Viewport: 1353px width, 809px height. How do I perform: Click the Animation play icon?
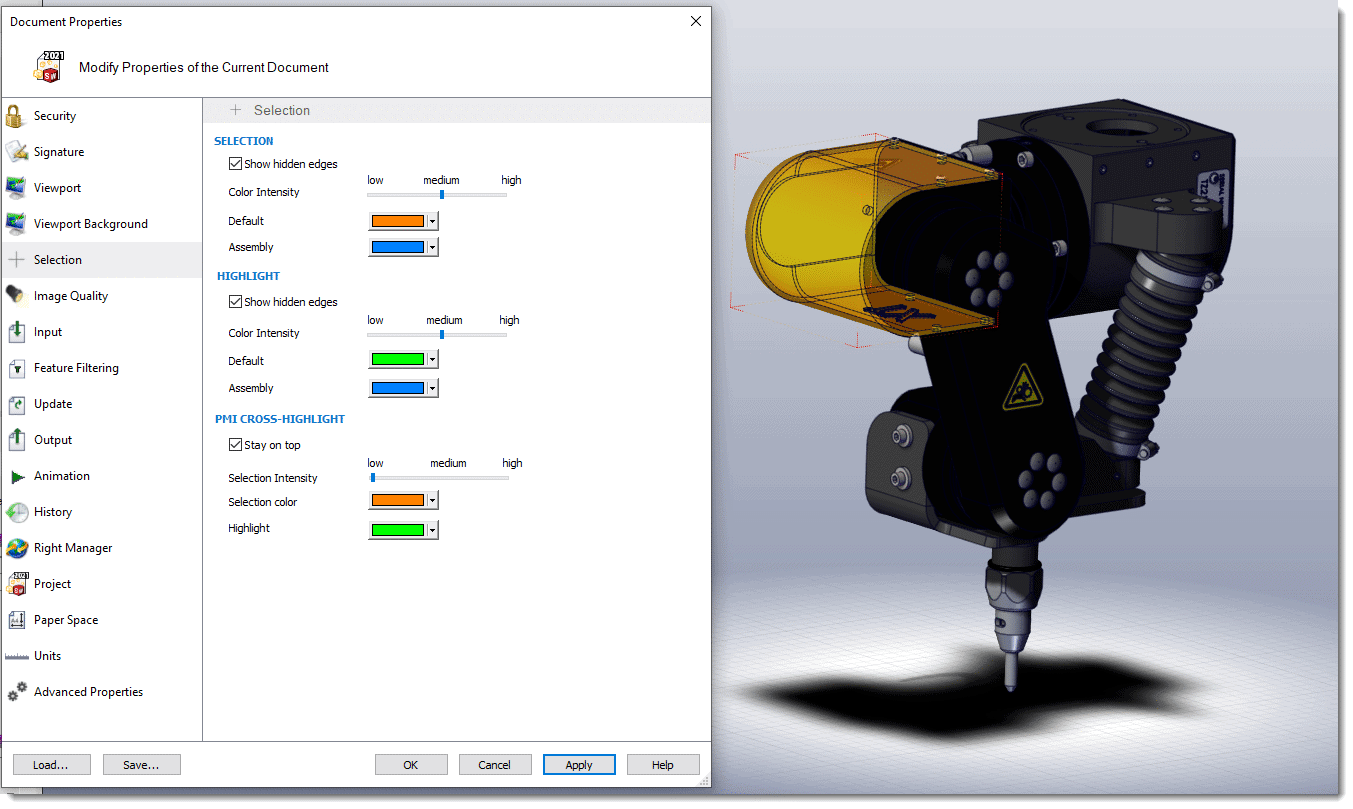[x=16, y=476]
